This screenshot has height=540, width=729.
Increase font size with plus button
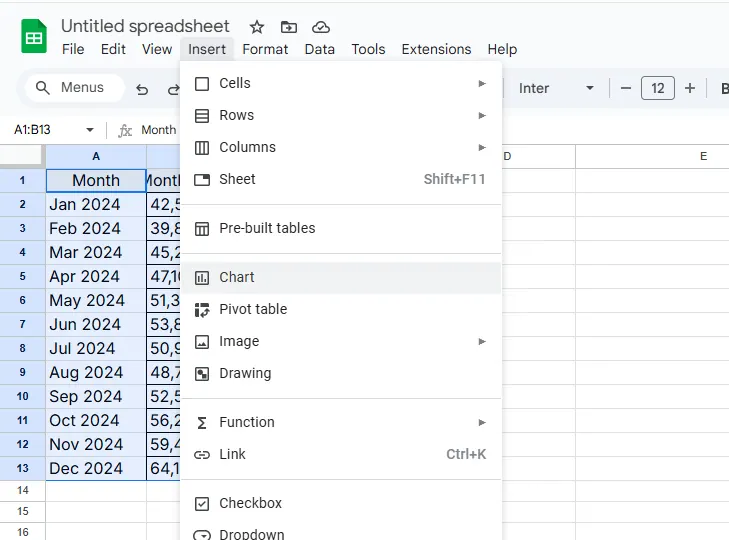tap(690, 88)
